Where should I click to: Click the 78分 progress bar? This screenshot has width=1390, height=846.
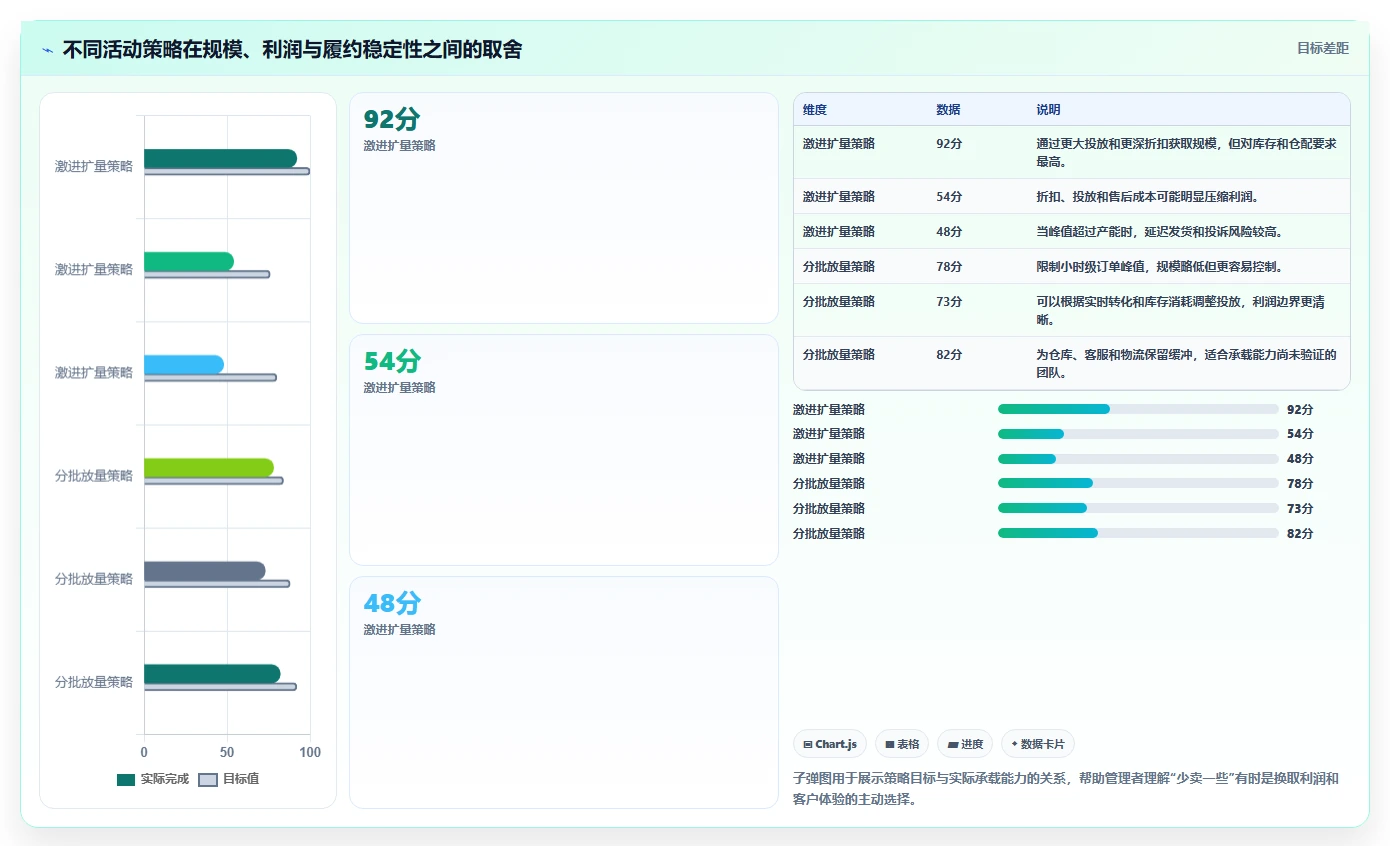[x=1138, y=484]
